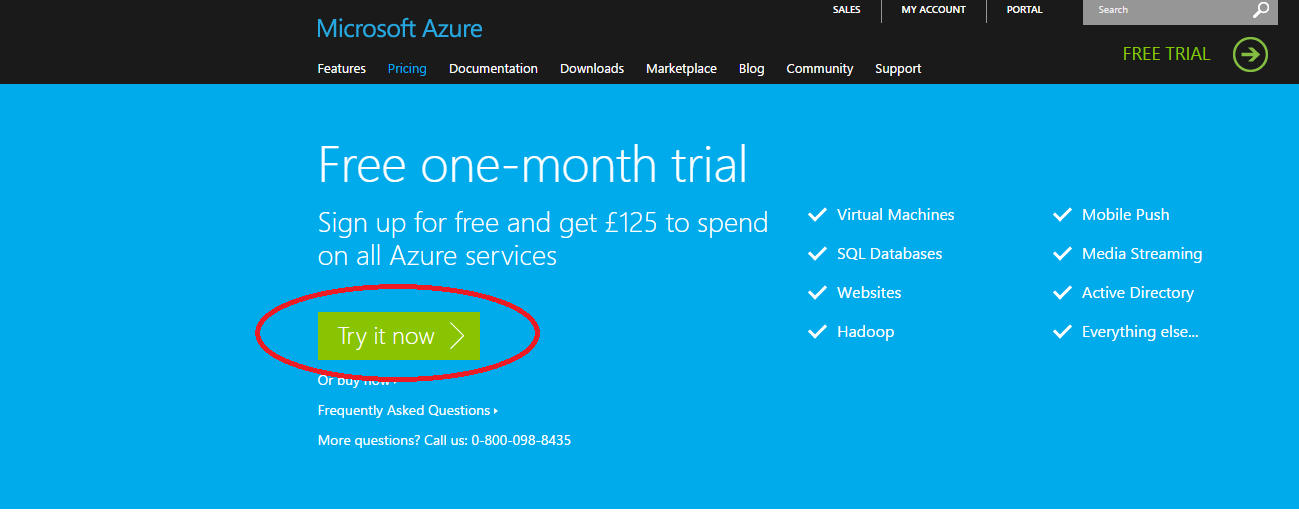Open the Community menu item
The width and height of the screenshot is (1299, 513).
[819, 69]
